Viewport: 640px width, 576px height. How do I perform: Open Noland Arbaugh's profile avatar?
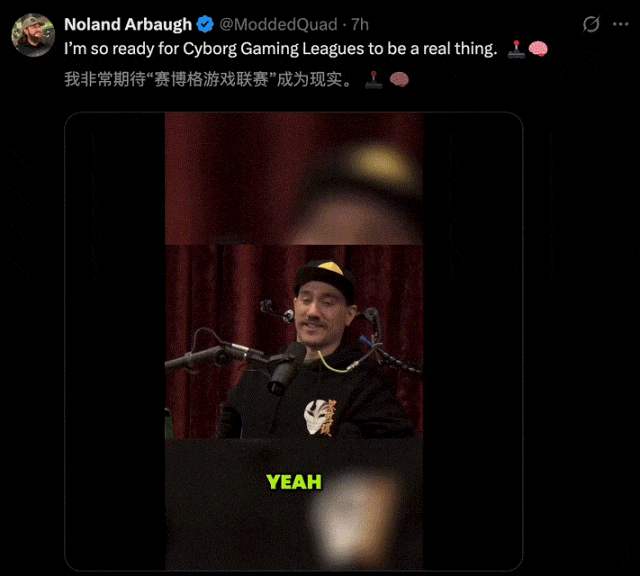(33, 35)
